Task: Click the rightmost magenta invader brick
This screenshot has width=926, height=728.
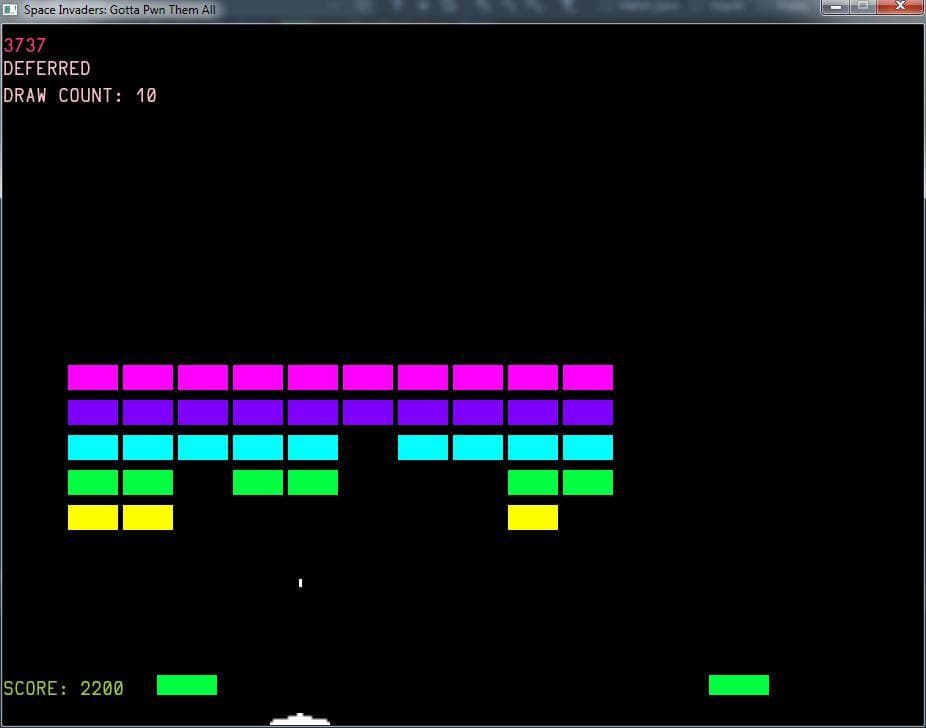Action: click(588, 377)
